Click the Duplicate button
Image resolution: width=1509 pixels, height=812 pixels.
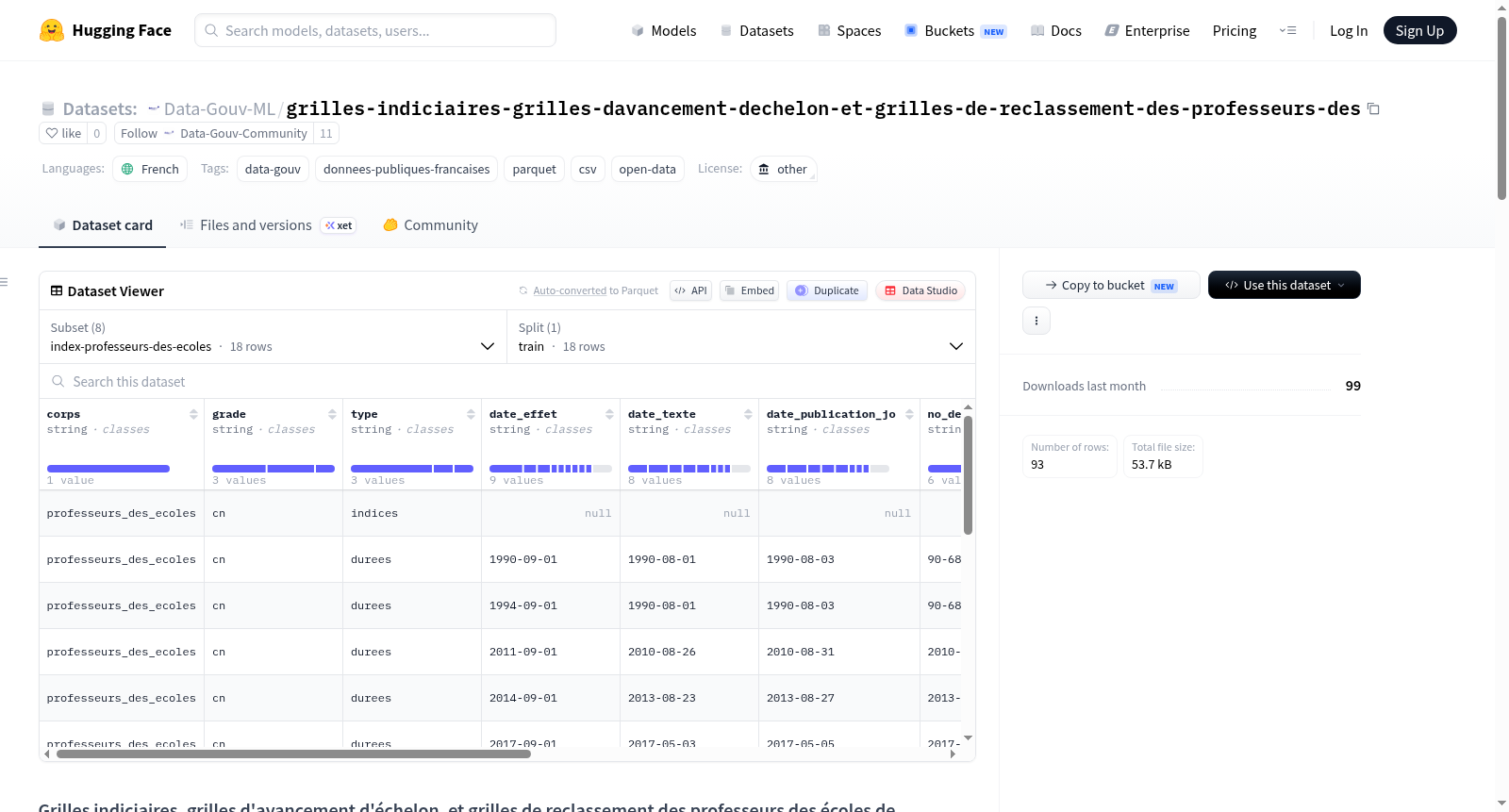point(827,290)
